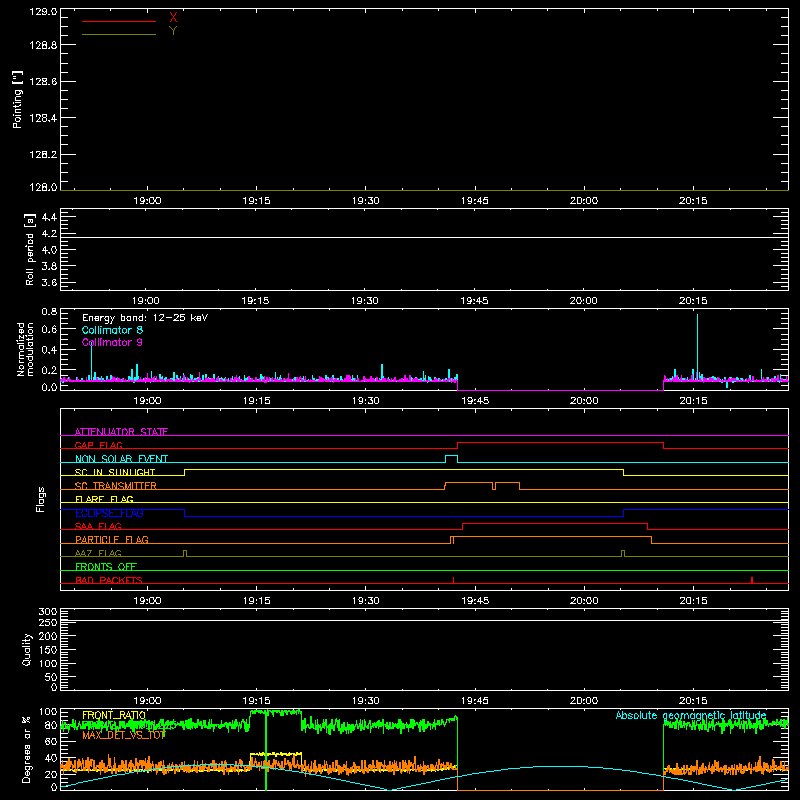This screenshot has height=800, width=800.
Task: Click the SAA_FLAG label
Action: (x=98, y=526)
